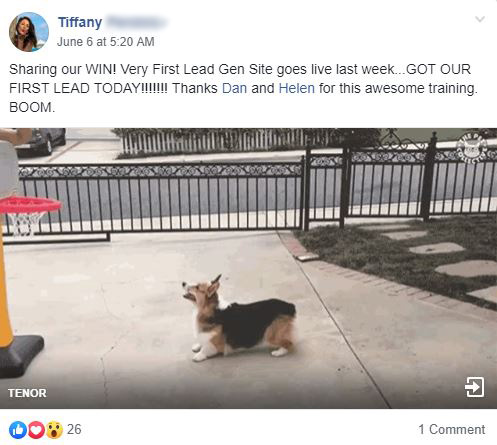Click the GIF's external open arrow icon
The image size is (497, 445).
(474, 387)
